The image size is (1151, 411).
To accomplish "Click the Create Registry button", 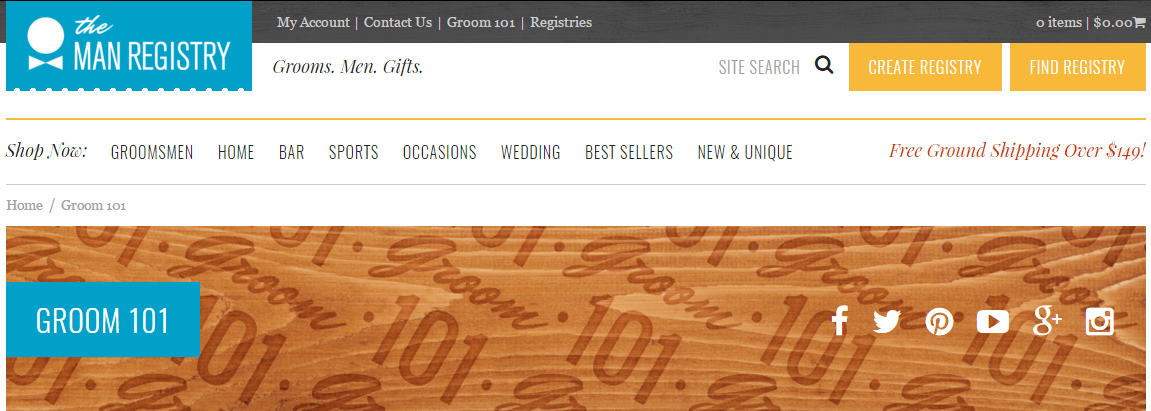I will point(925,68).
